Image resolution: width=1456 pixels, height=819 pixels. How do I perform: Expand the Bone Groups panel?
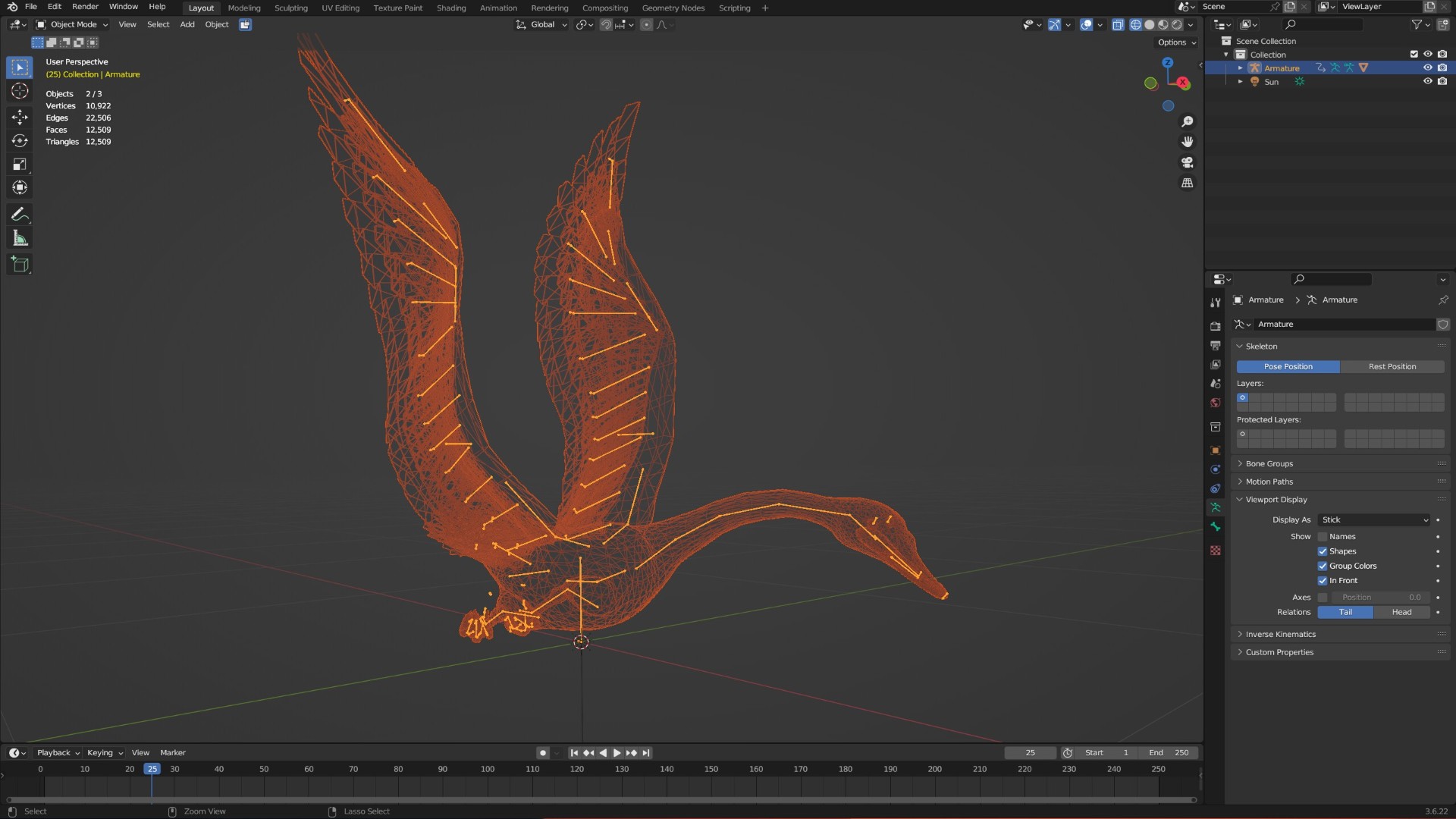coord(1341,464)
